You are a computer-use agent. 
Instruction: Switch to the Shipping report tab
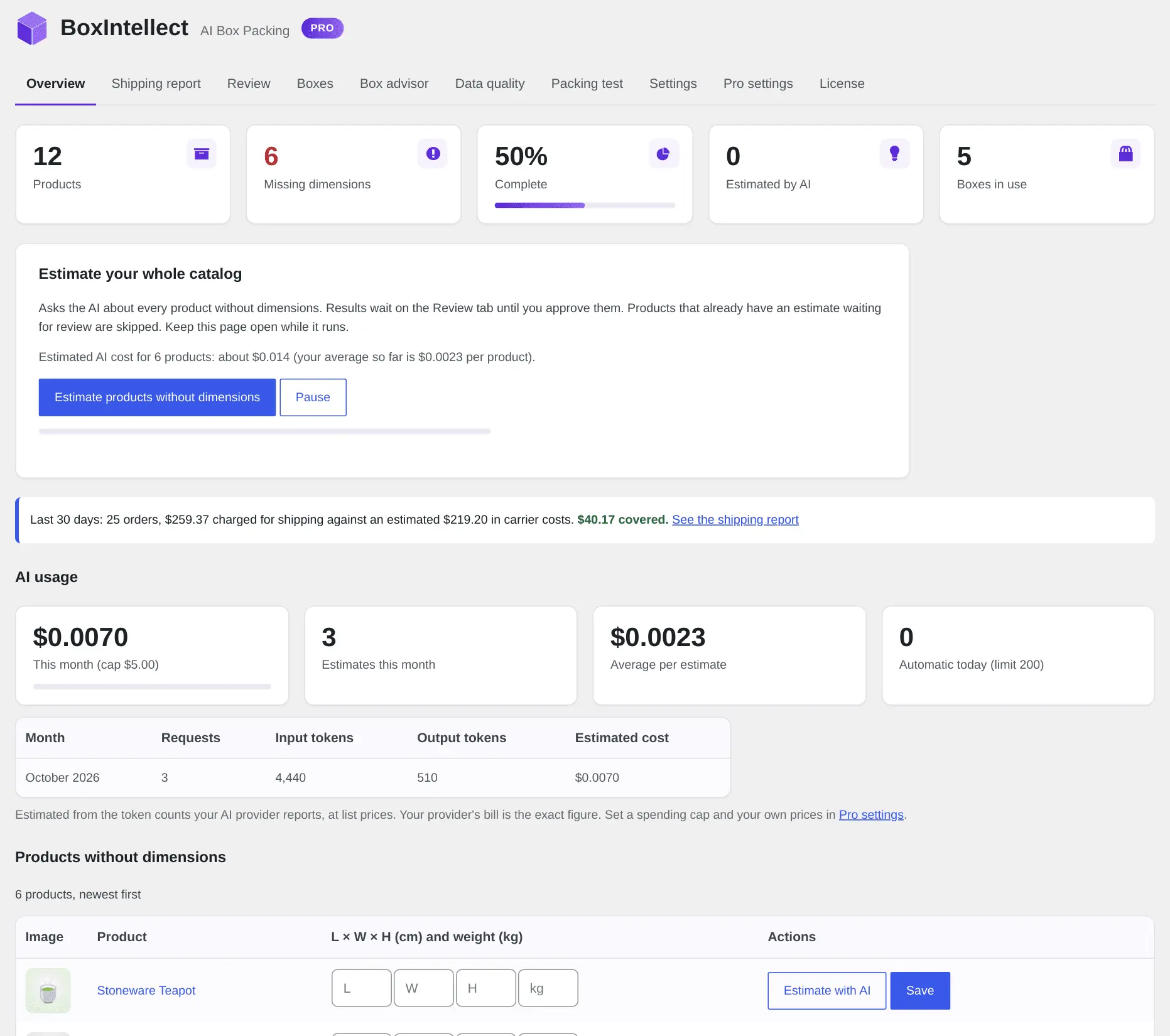[156, 84]
